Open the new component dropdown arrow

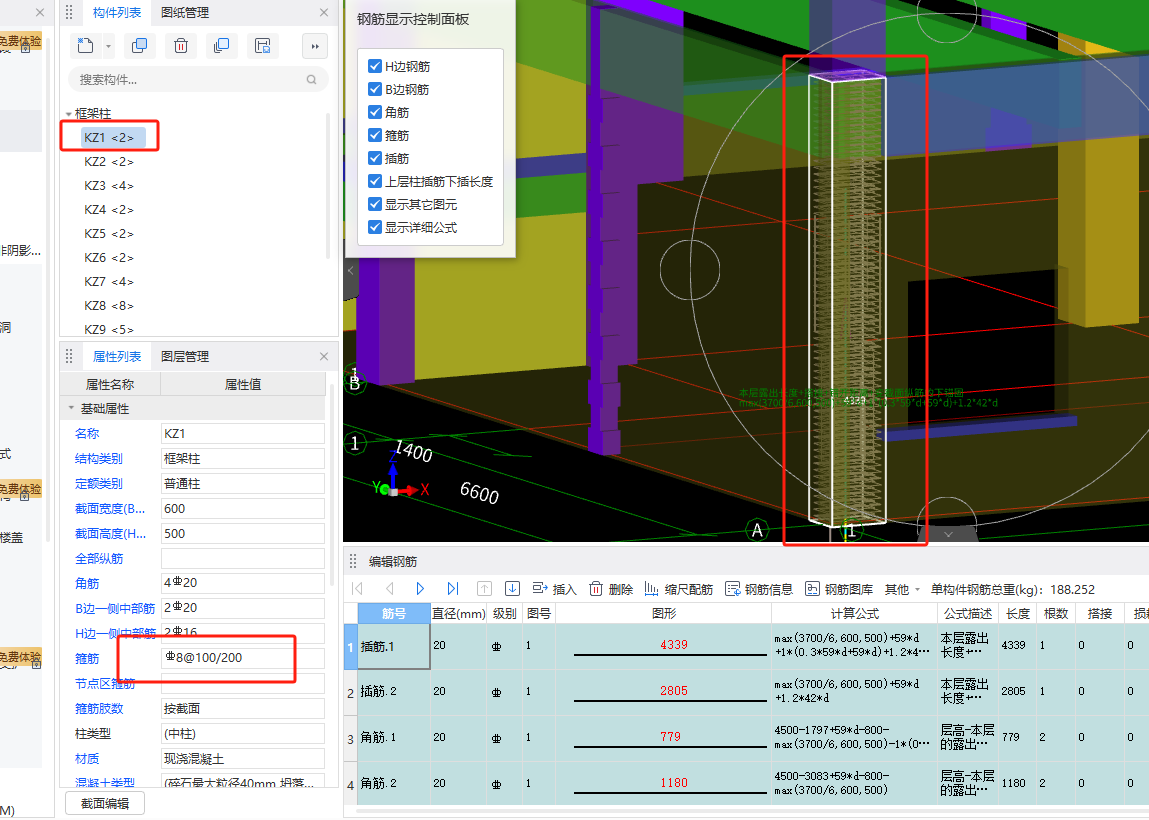point(108,46)
